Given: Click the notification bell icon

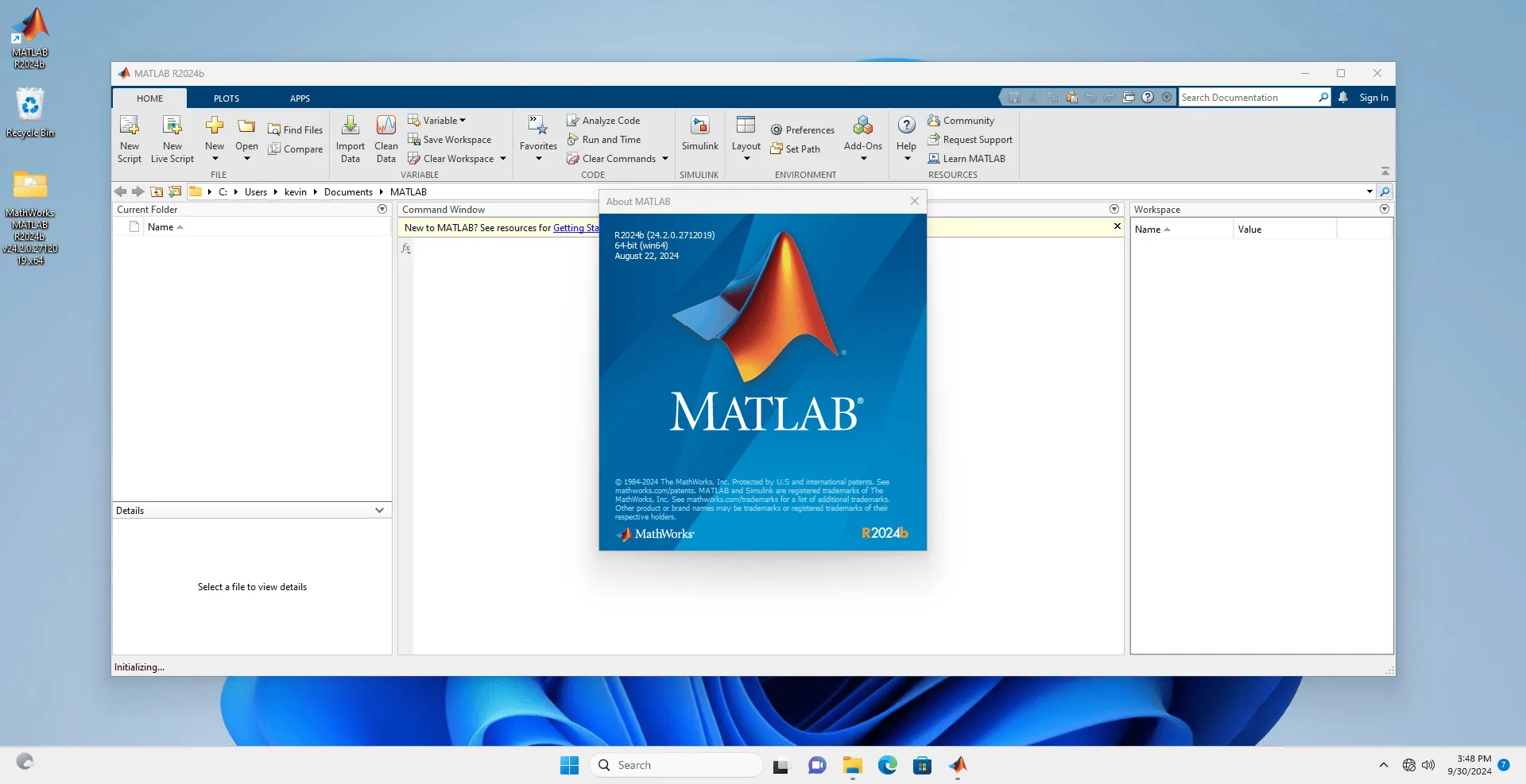Looking at the screenshot, I should [1343, 97].
